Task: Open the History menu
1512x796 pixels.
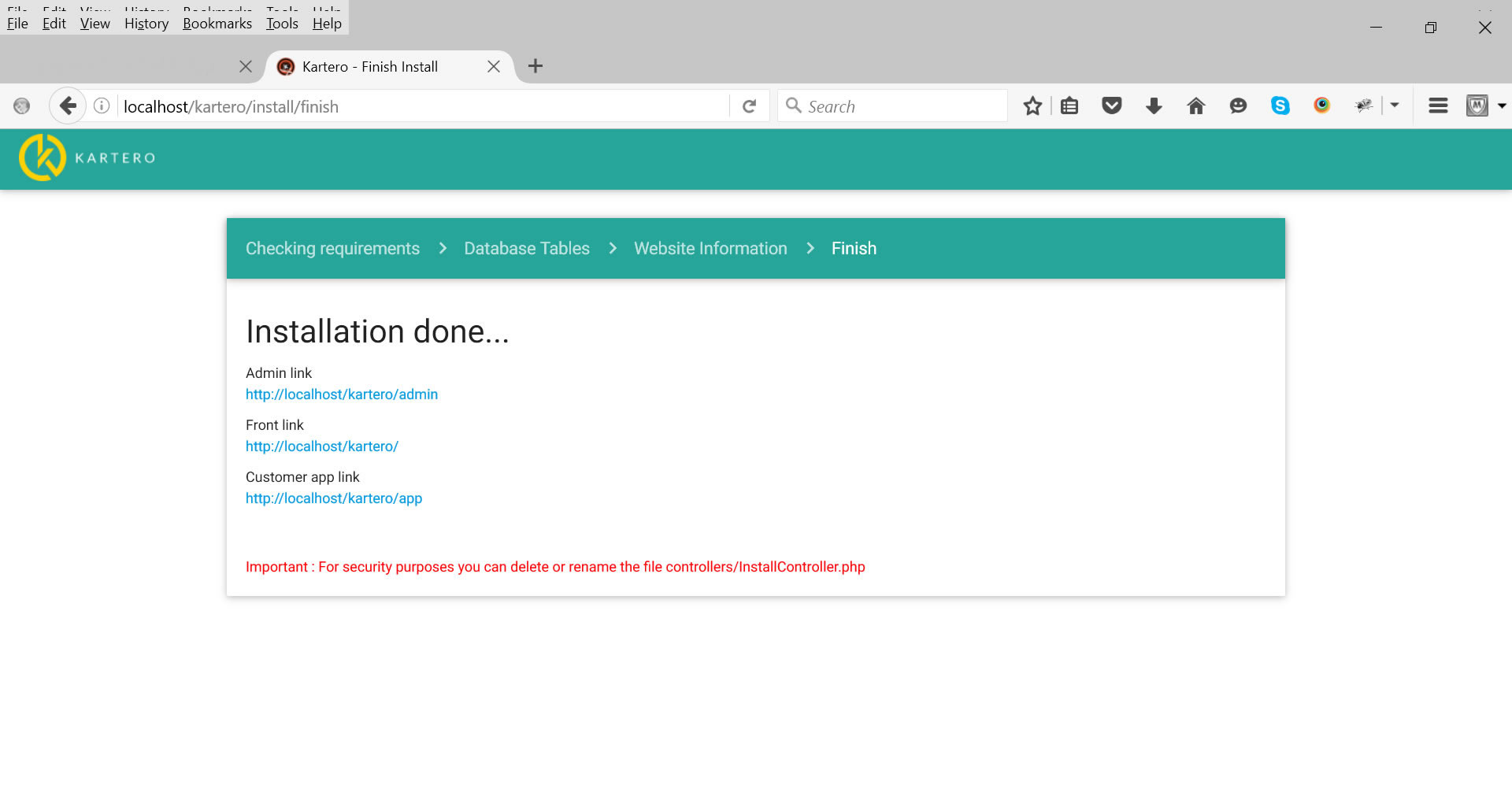Action: (146, 24)
